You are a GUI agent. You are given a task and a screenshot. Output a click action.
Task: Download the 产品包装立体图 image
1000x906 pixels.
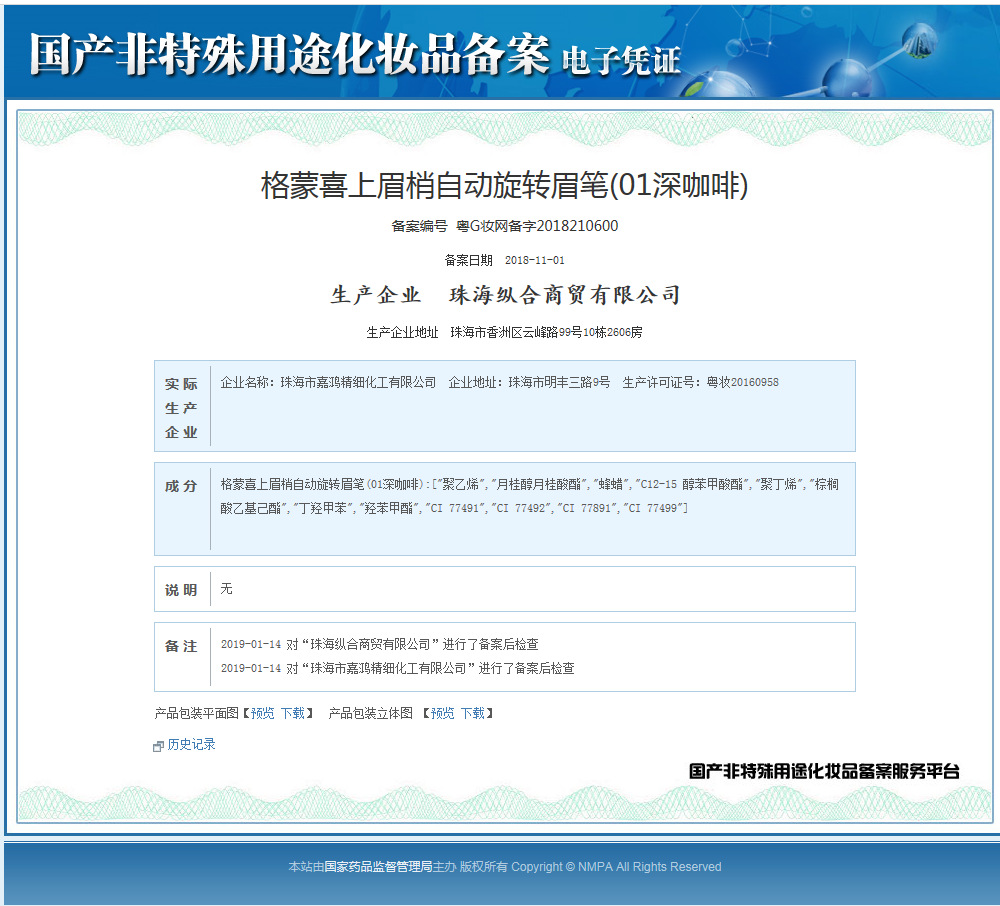pos(473,713)
